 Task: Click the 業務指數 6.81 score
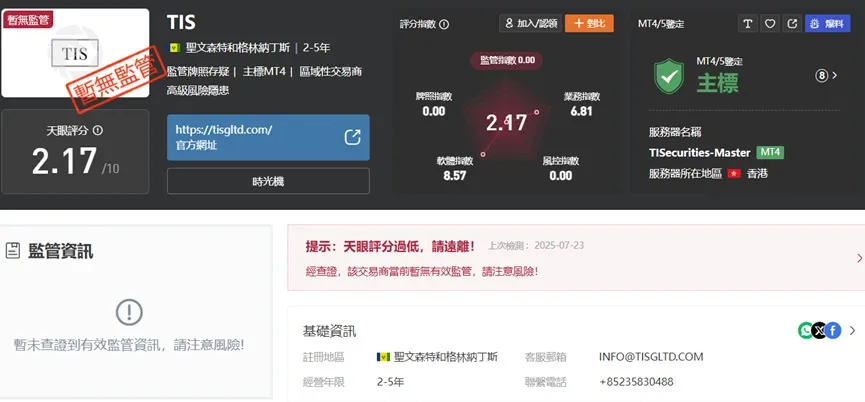[582, 104]
